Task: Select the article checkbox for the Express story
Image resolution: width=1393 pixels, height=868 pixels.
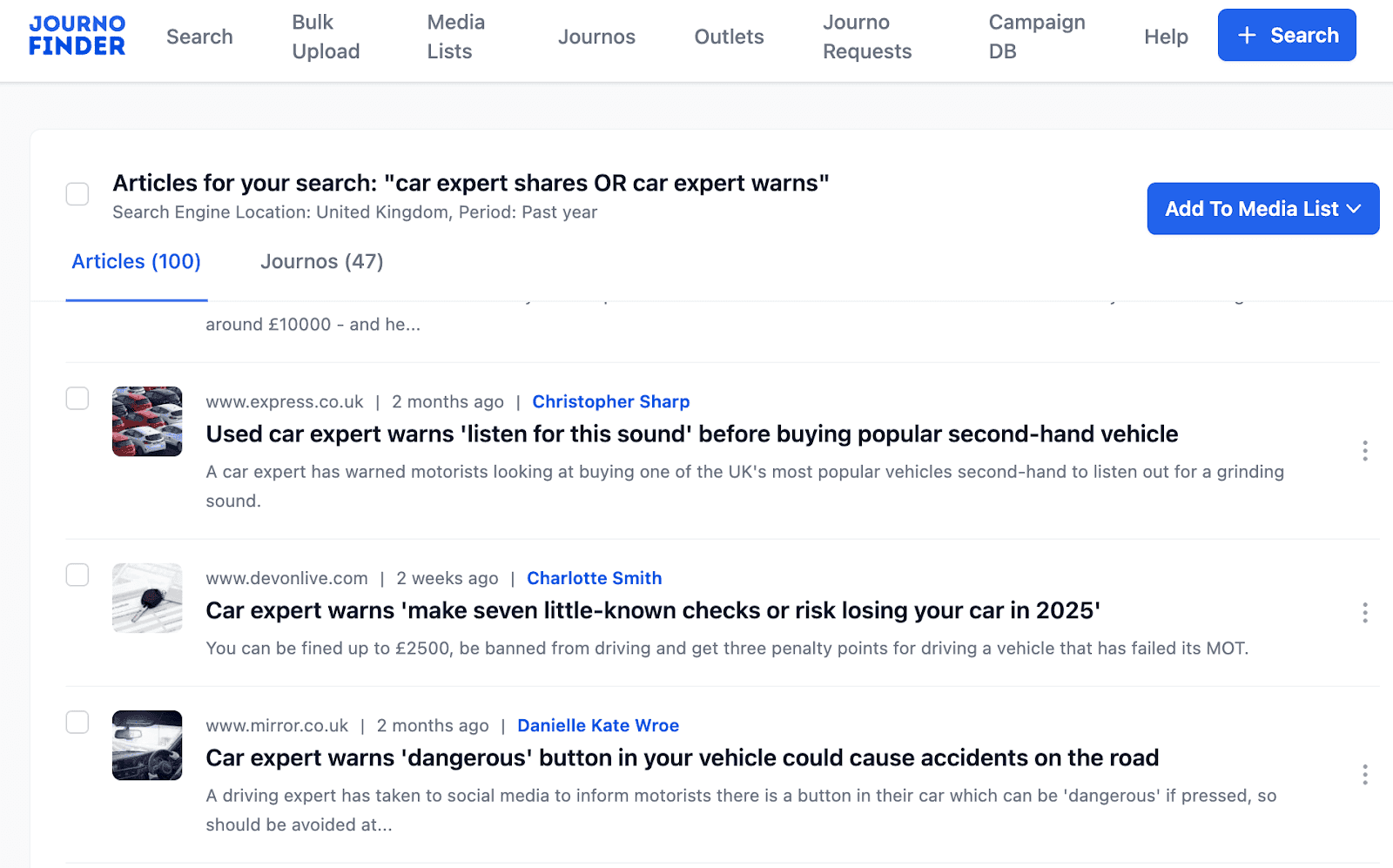Action: click(x=77, y=399)
